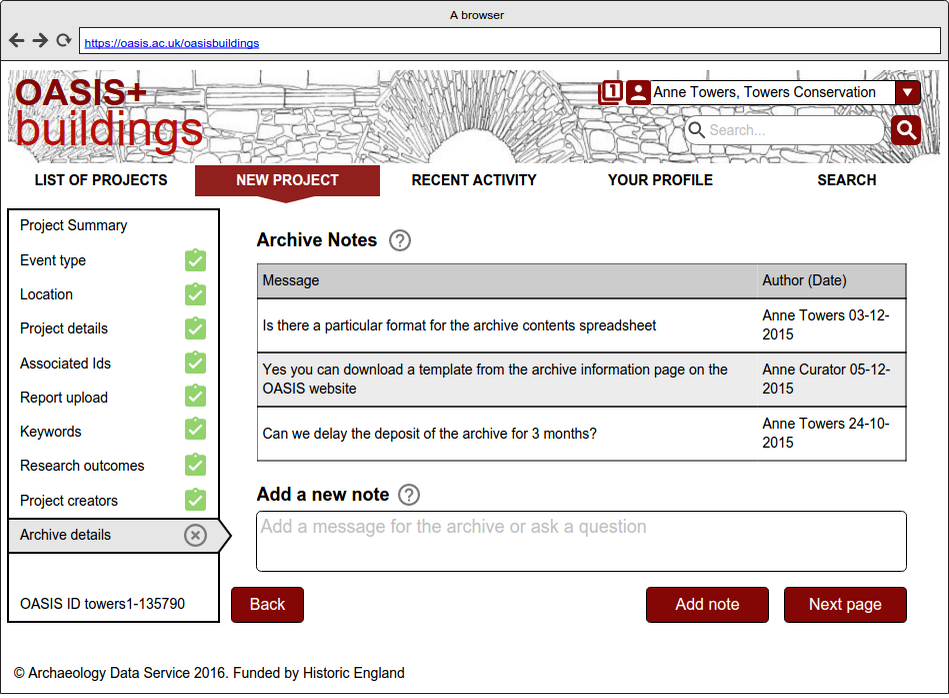Go to List of Projects tab
The height and width of the screenshot is (698, 949).
point(101,180)
